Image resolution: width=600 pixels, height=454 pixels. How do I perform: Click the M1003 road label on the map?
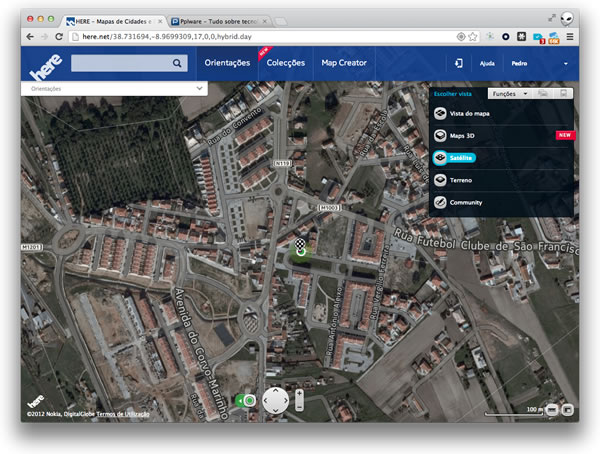329,207
